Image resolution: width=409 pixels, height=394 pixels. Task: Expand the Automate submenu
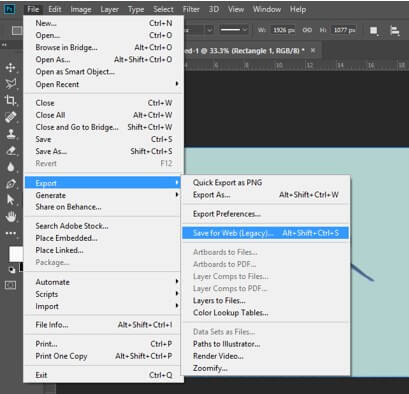point(104,282)
